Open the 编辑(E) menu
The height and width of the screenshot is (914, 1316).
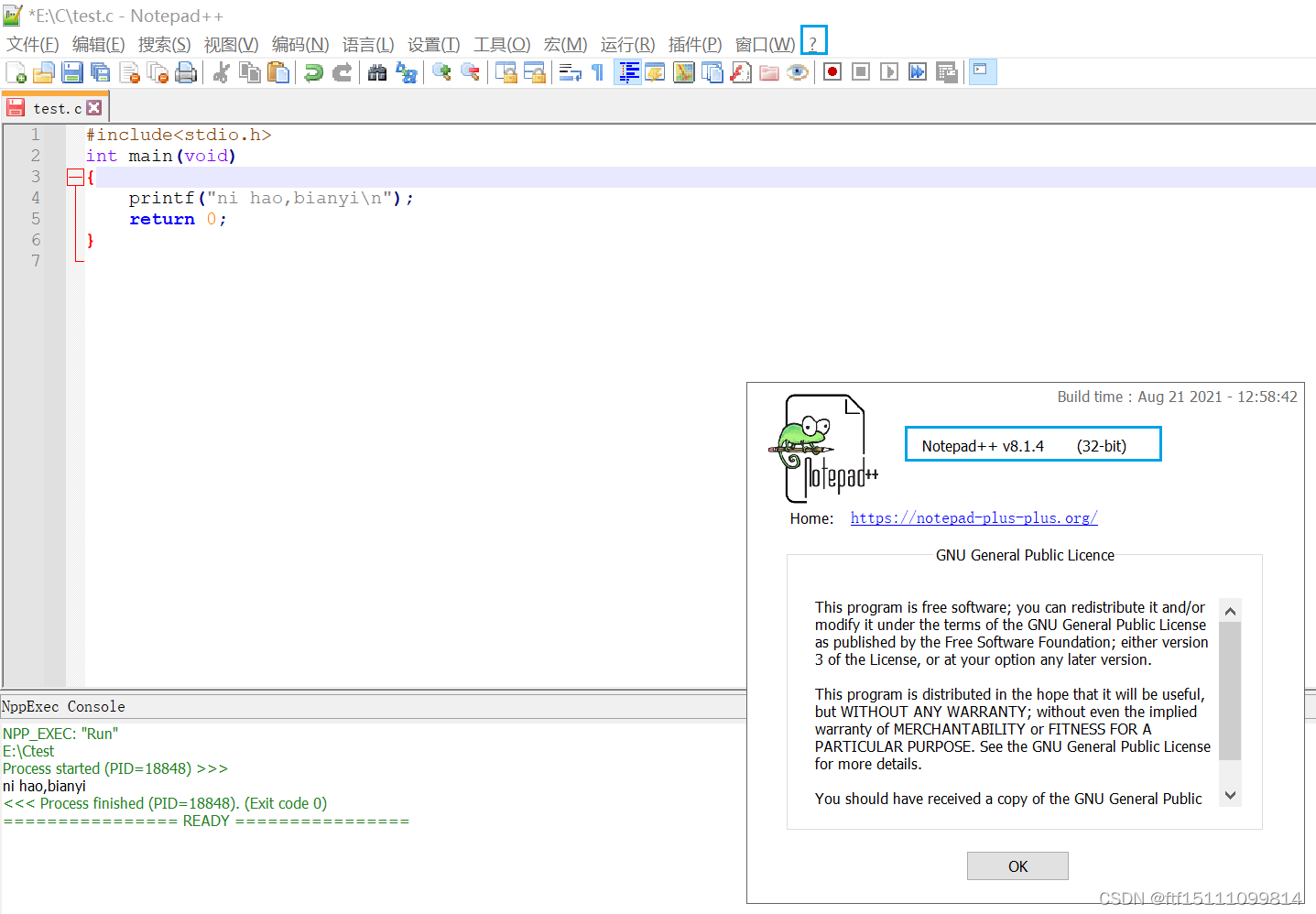click(98, 45)
